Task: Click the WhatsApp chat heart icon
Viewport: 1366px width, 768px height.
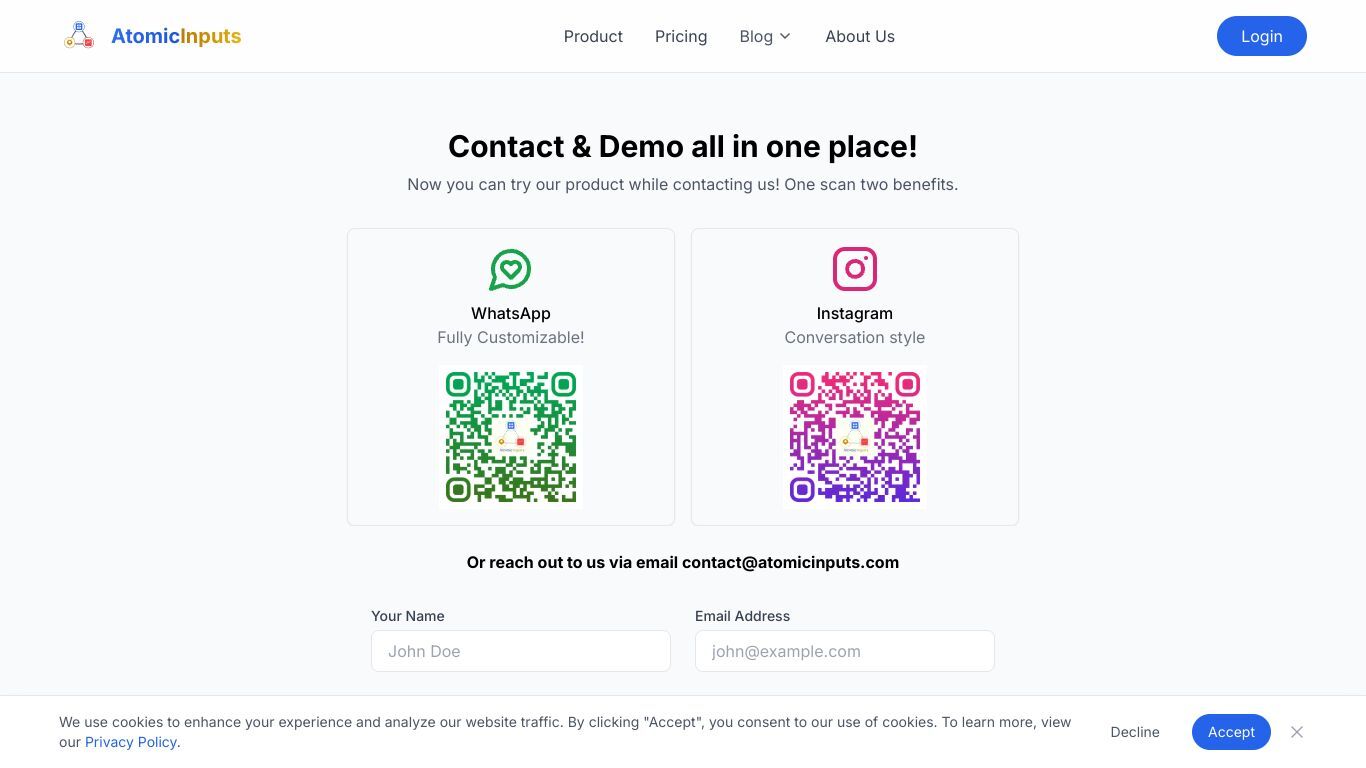Action: [x=510, y=270]
